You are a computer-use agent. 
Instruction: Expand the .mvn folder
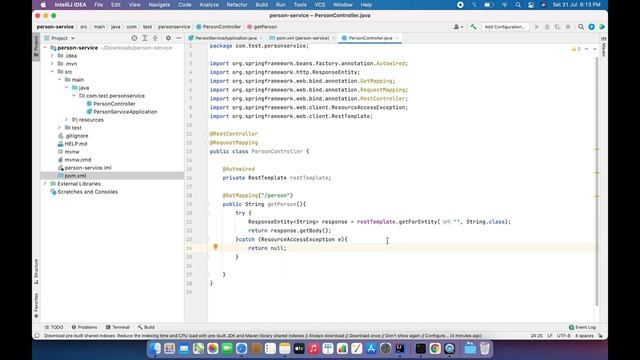click(x=53, y=64)
